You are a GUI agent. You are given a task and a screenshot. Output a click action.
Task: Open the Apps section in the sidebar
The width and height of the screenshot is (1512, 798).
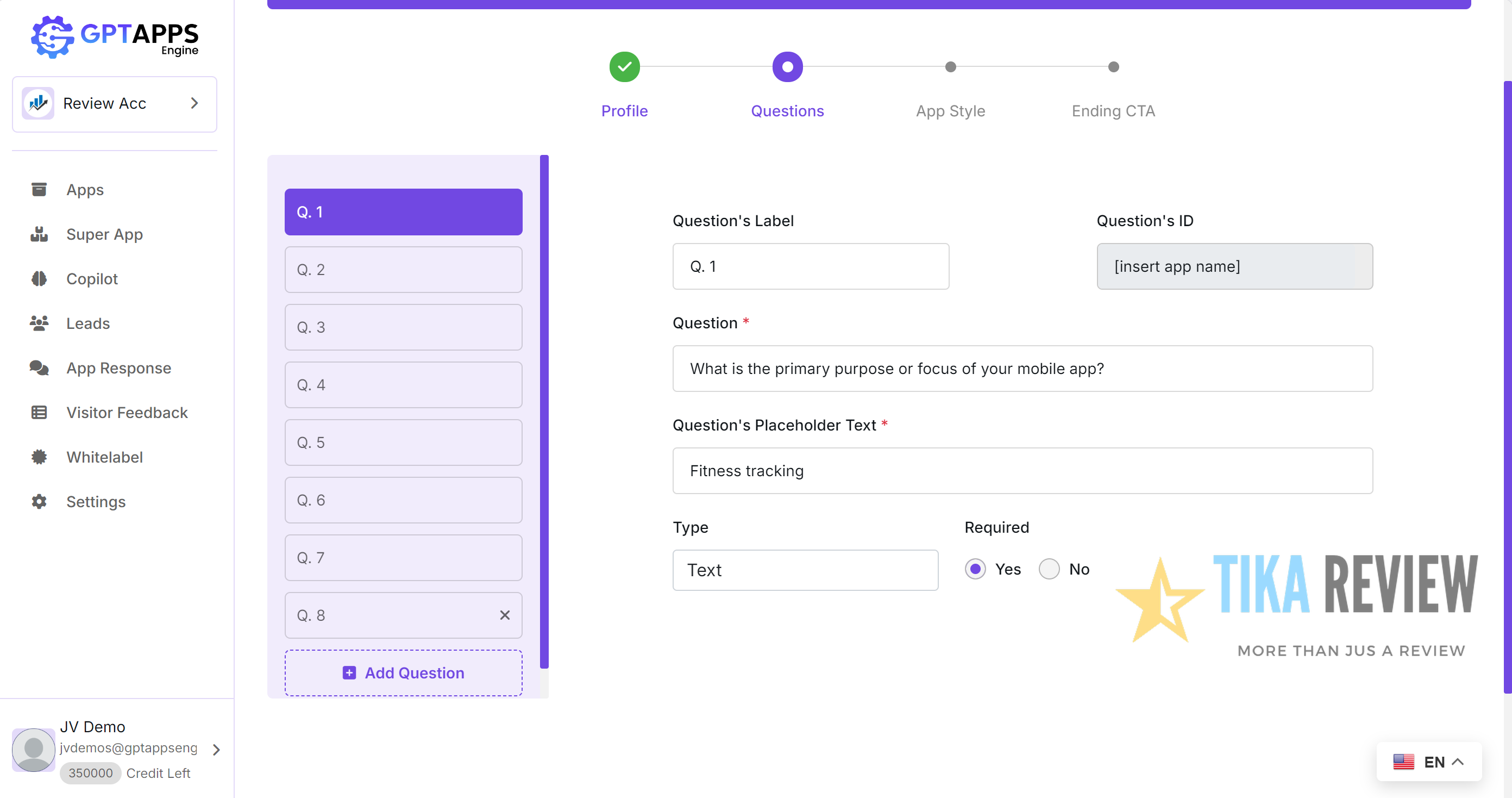coord(39,189)
